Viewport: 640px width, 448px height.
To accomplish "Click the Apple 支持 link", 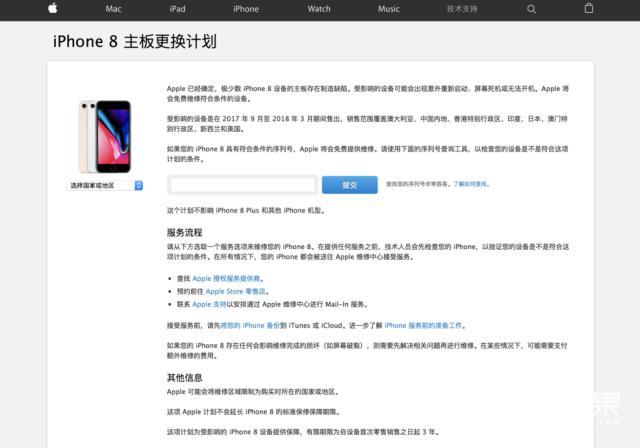I will click(202, 304).
